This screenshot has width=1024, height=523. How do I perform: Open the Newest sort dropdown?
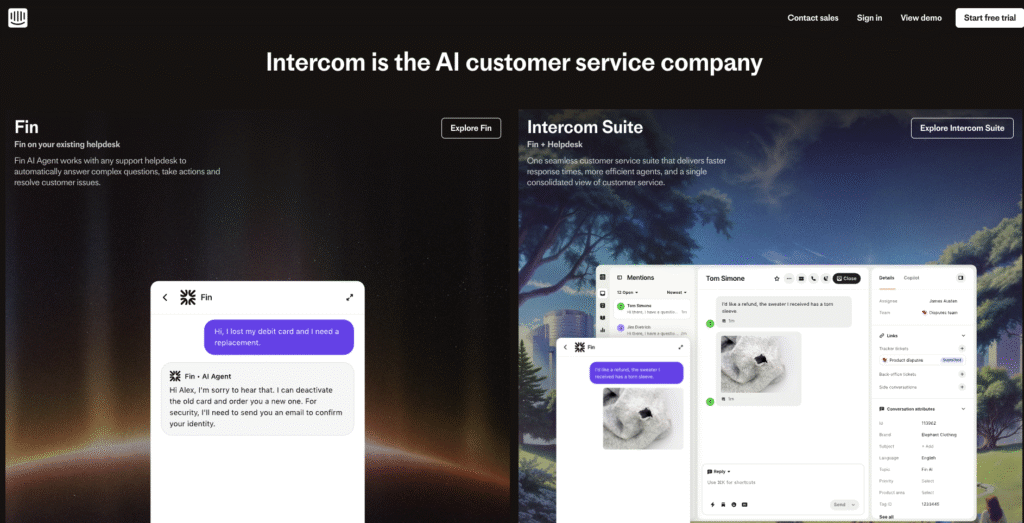(677, 293)
